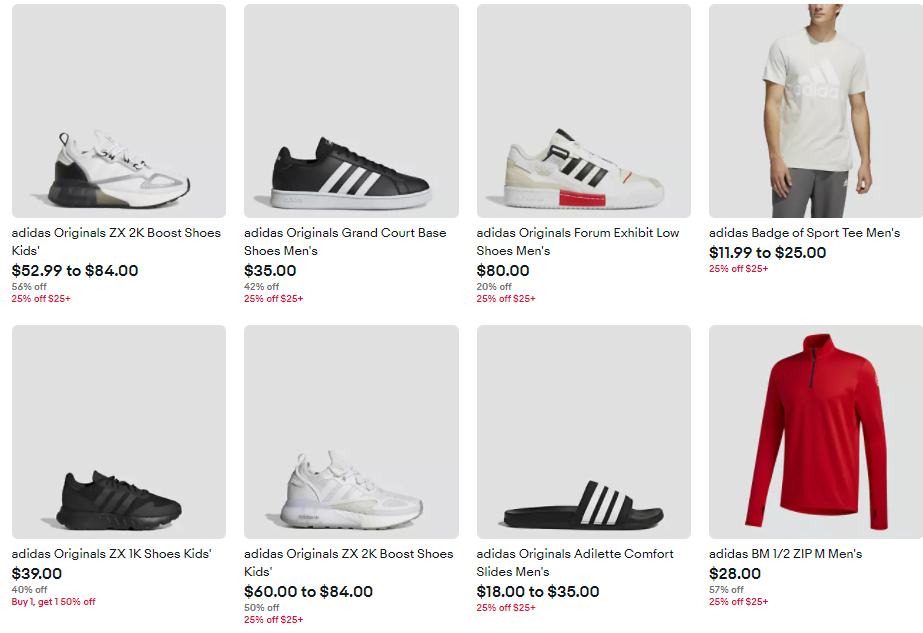The width and height of the screenshot is (923, 633).
Task: Open the ZX 2K Boost title above $52.99 price
Action: (116, 242)
